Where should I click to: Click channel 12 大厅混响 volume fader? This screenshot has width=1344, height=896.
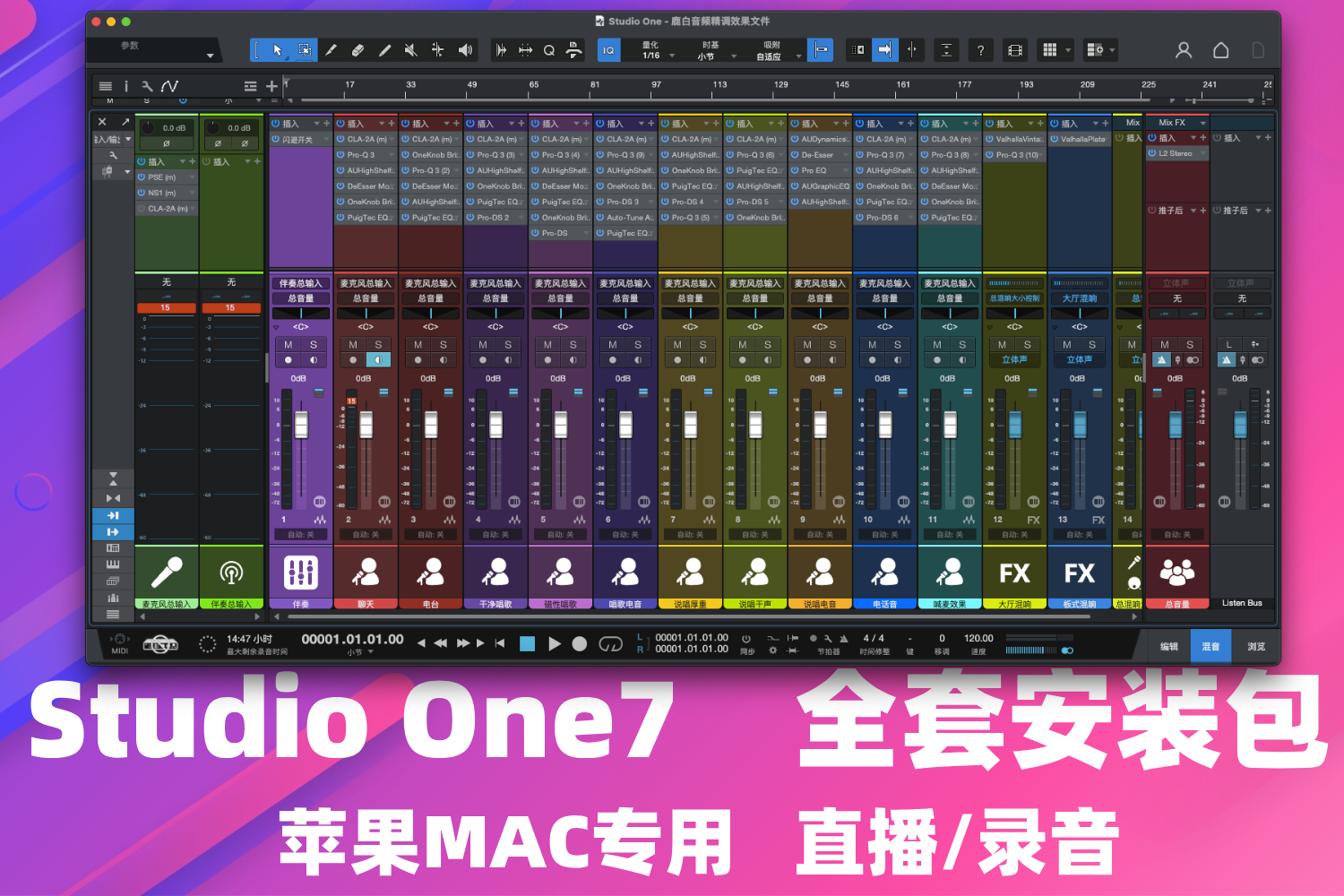pos(1015,424)
